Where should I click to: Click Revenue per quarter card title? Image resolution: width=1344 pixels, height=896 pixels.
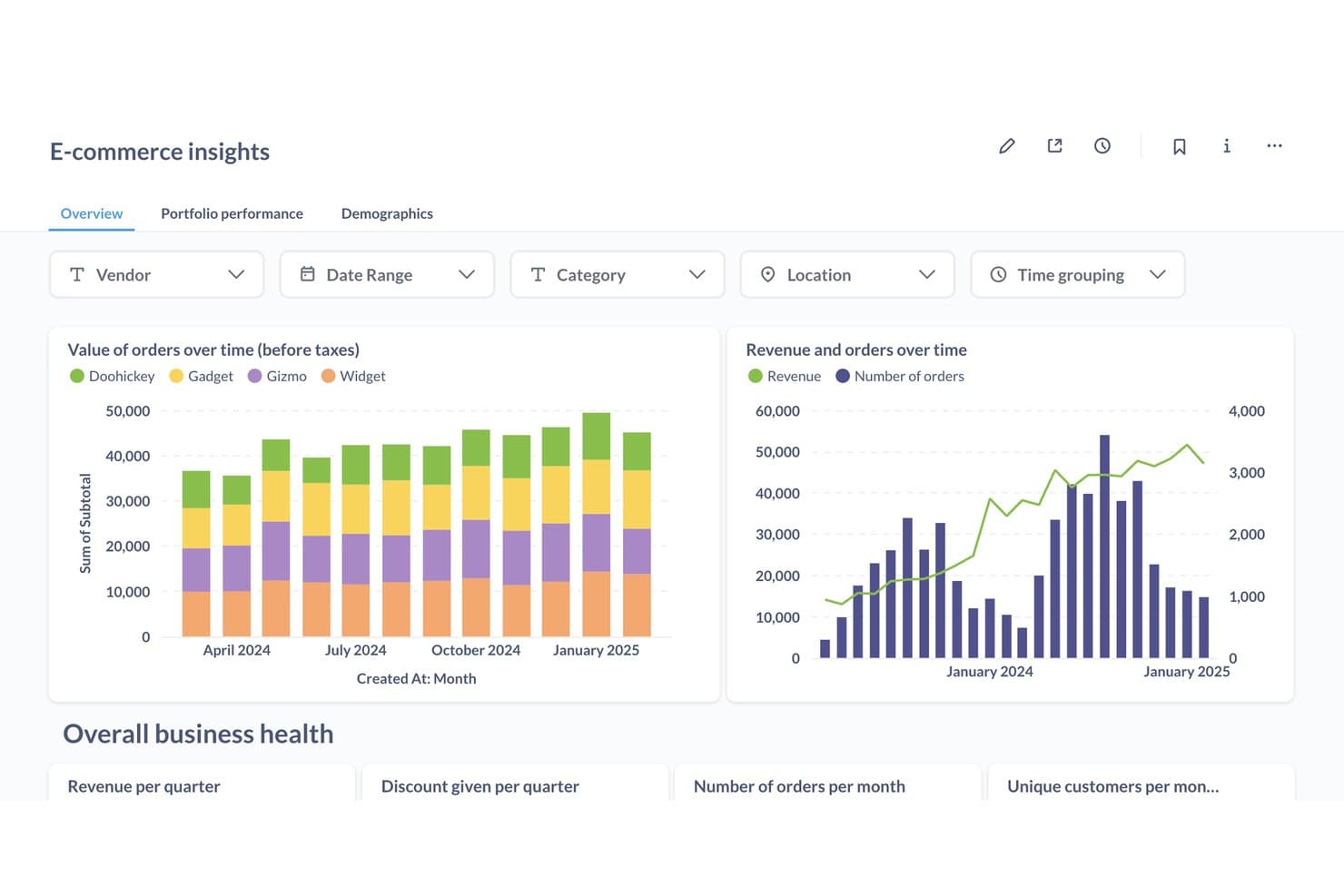pyautogui.click(x=143, y=786)
